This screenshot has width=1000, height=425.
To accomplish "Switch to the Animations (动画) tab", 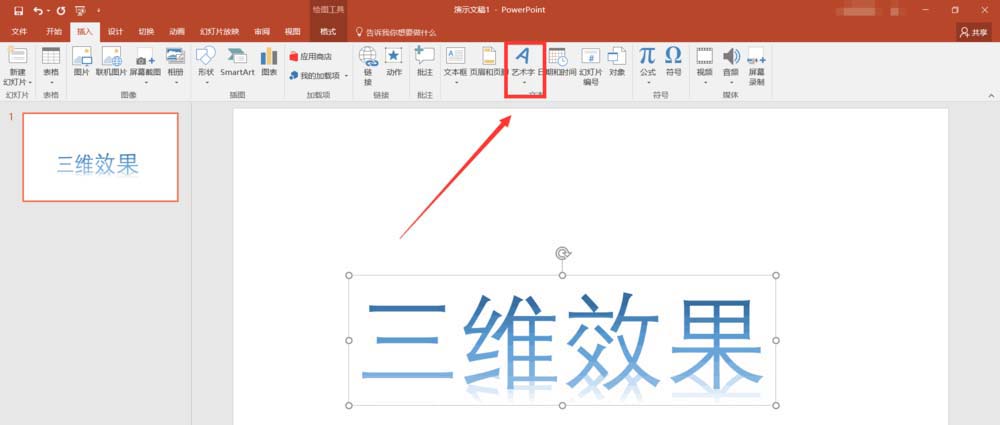I will click(177, 31).
